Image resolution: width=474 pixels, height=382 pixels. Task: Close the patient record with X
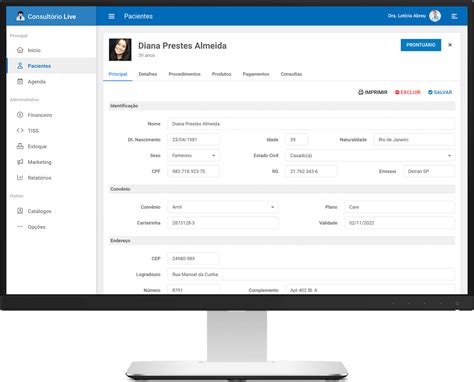pos(450,45)
